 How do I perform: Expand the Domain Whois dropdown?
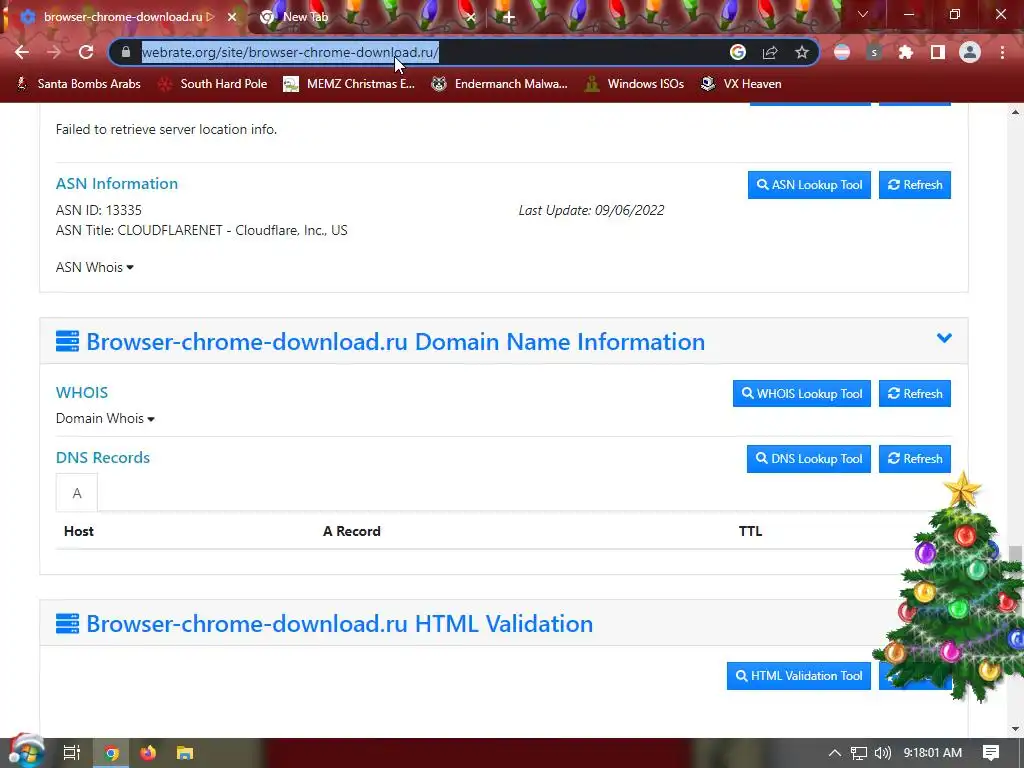pos(105,419)
